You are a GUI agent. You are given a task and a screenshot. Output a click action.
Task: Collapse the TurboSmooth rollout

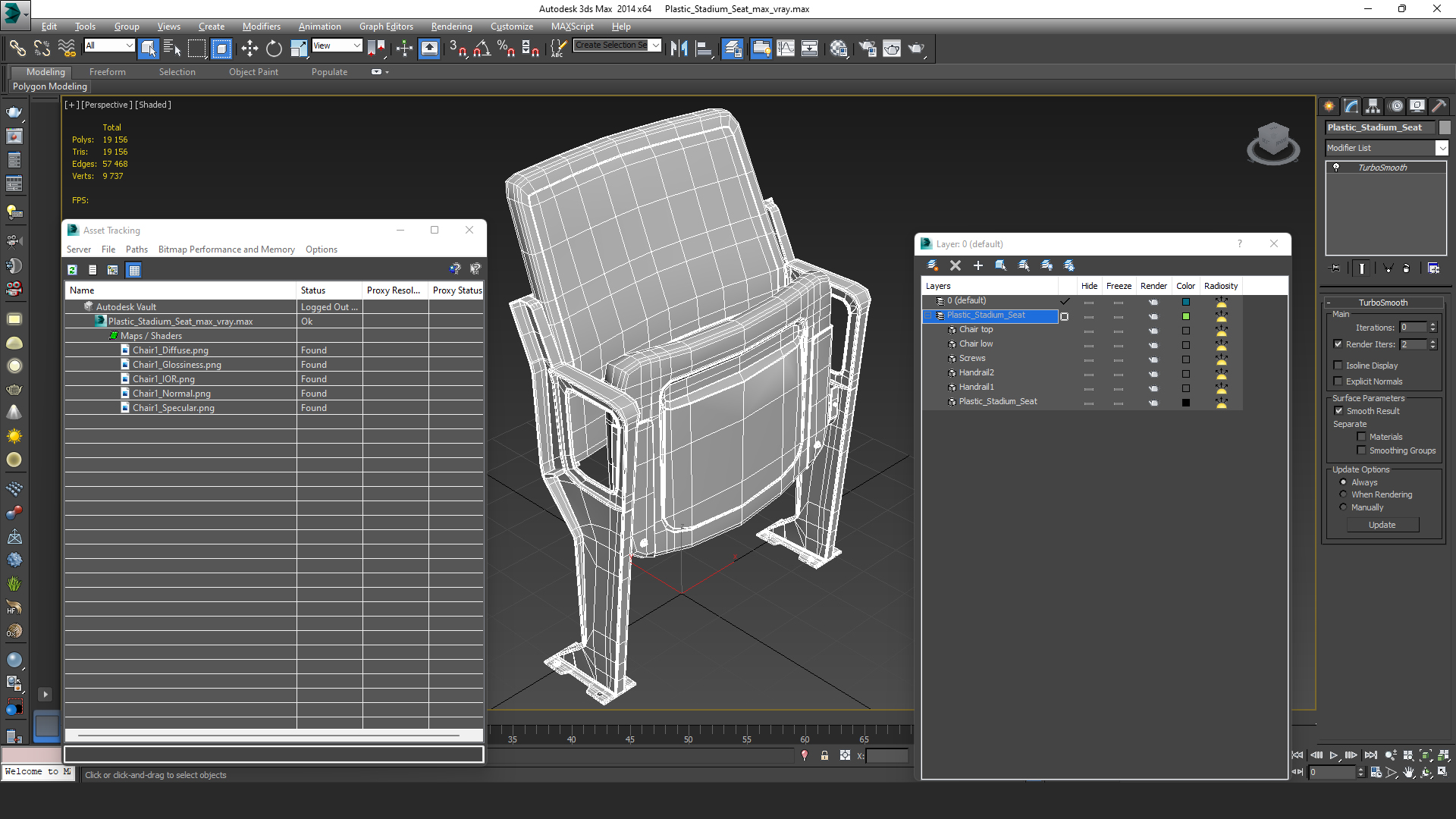click(x=1382, y=303)
